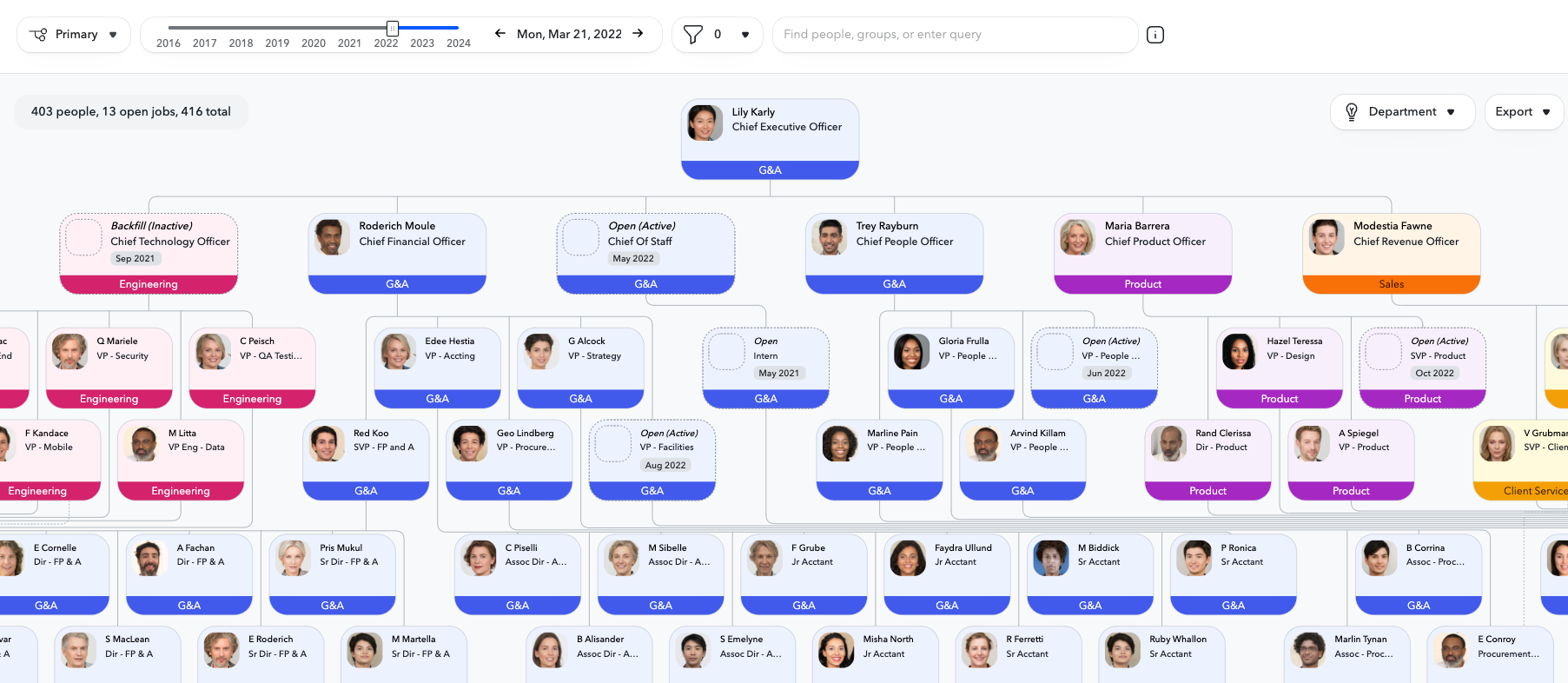Go to previous date with left arrow

point(500,34)
